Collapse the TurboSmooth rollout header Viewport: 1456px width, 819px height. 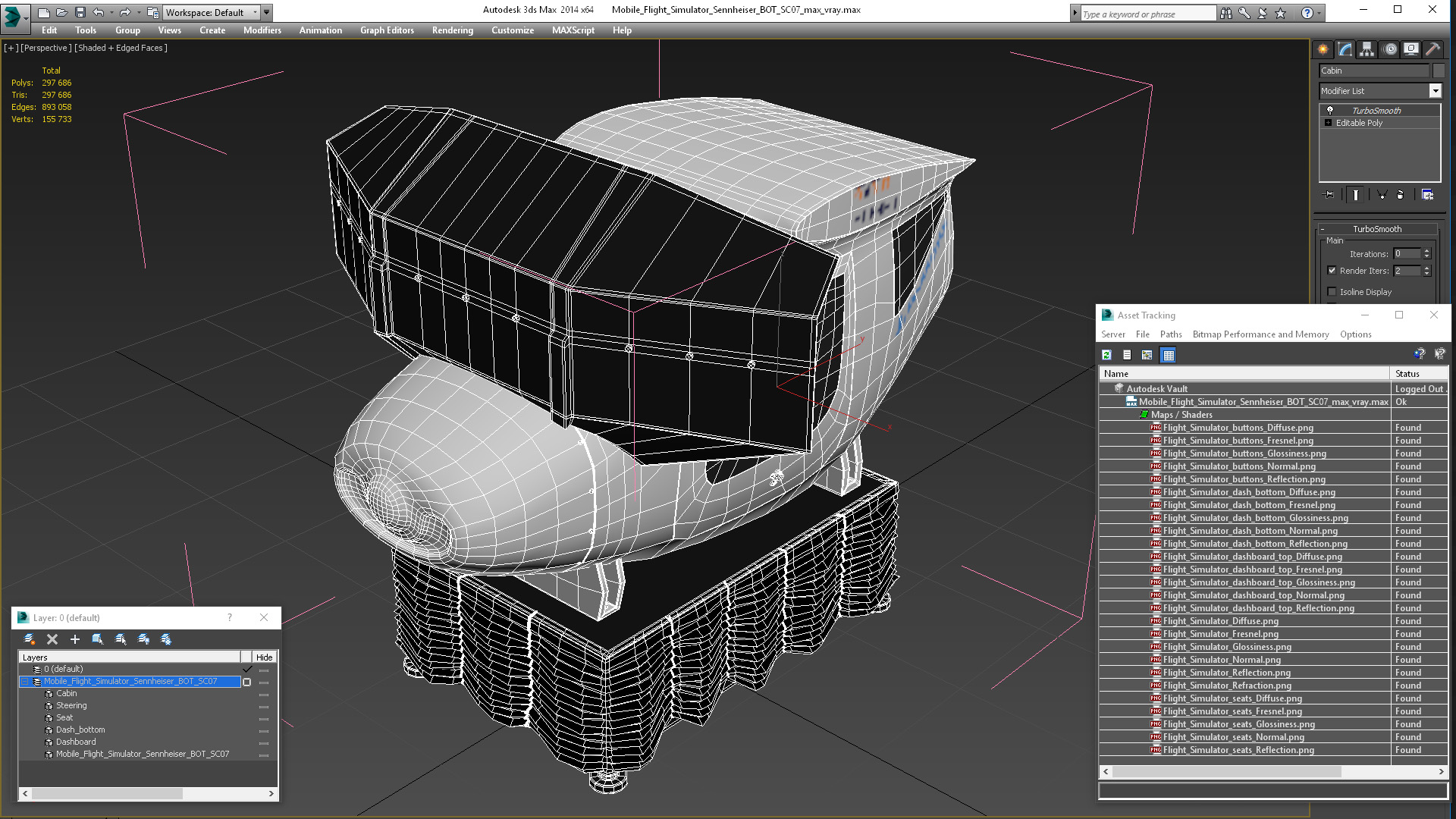click(1376, 229)
